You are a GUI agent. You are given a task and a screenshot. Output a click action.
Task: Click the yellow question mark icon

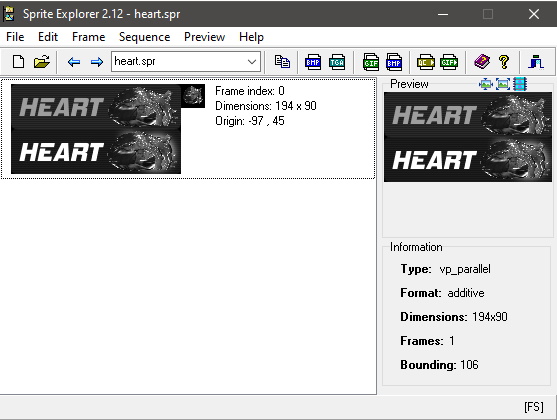pos(504,62)
